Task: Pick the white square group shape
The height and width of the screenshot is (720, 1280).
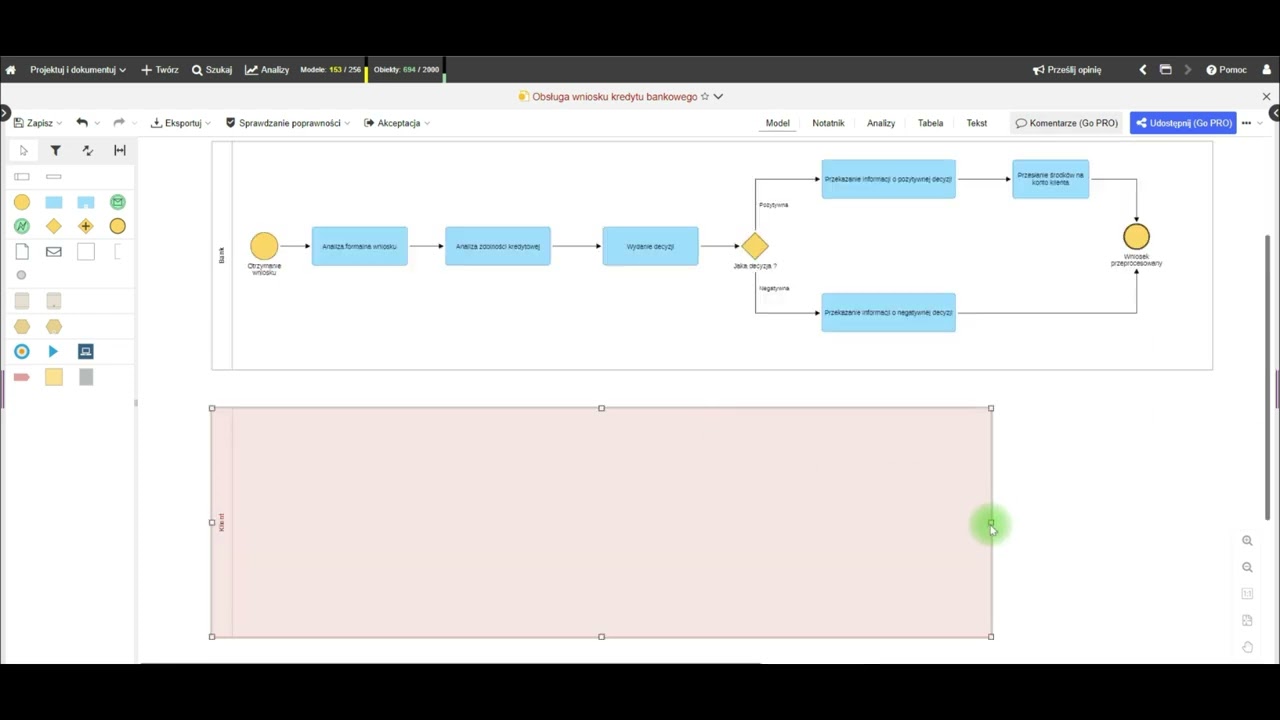Action: [x=86, y=252]
